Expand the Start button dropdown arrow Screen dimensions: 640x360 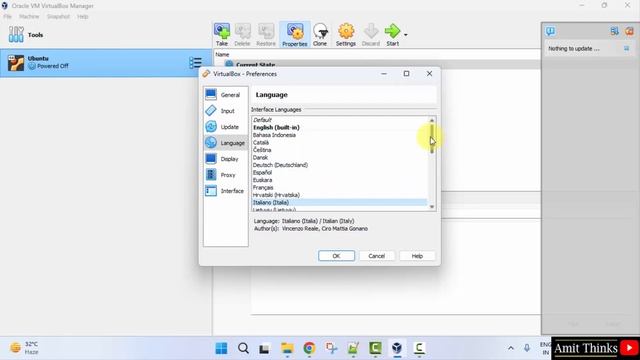405,35
